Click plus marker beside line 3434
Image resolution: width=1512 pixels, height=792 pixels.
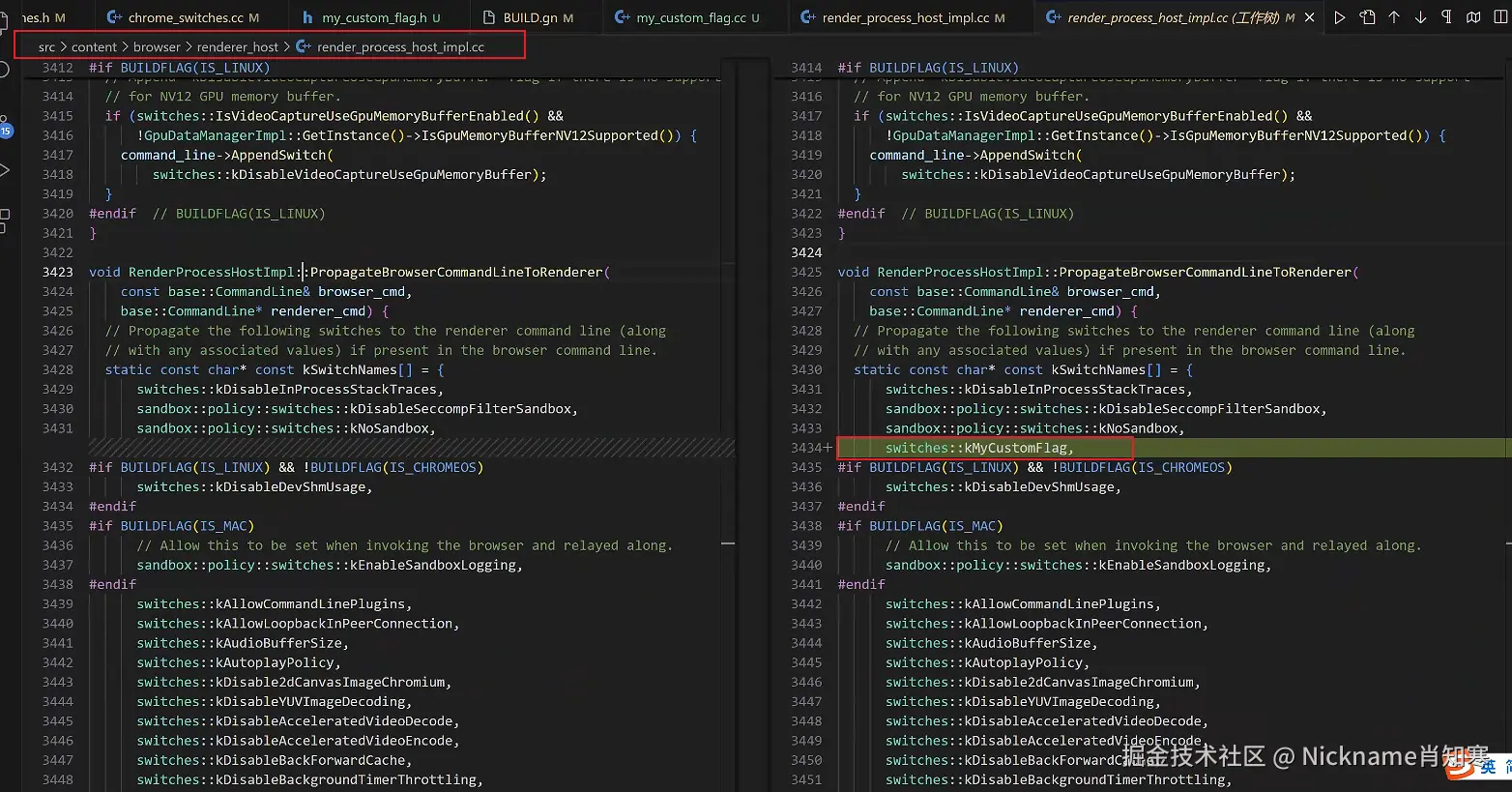click(x=827, y=448)
